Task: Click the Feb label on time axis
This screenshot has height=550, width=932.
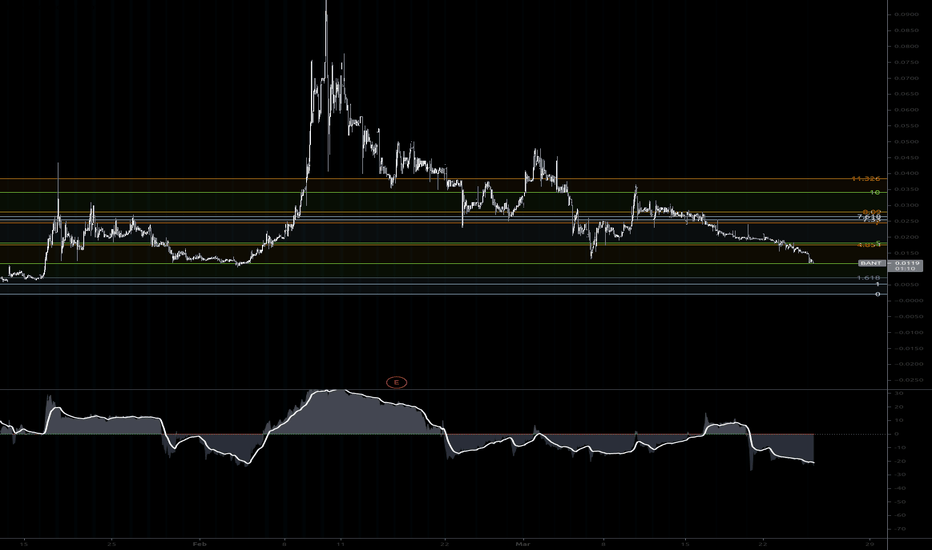Action: click(x=200, y=543)
